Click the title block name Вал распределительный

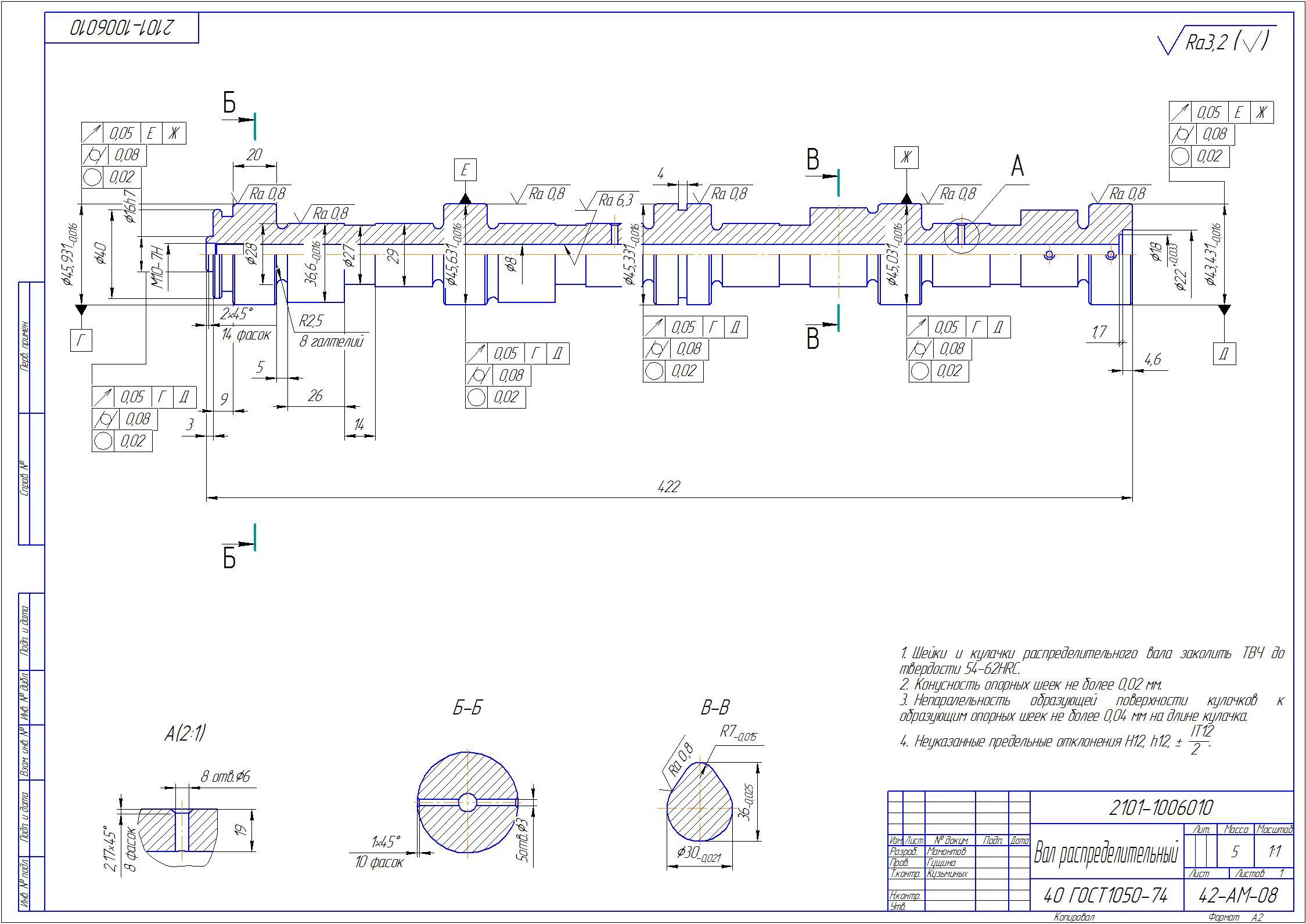(x=1106, y=854)
